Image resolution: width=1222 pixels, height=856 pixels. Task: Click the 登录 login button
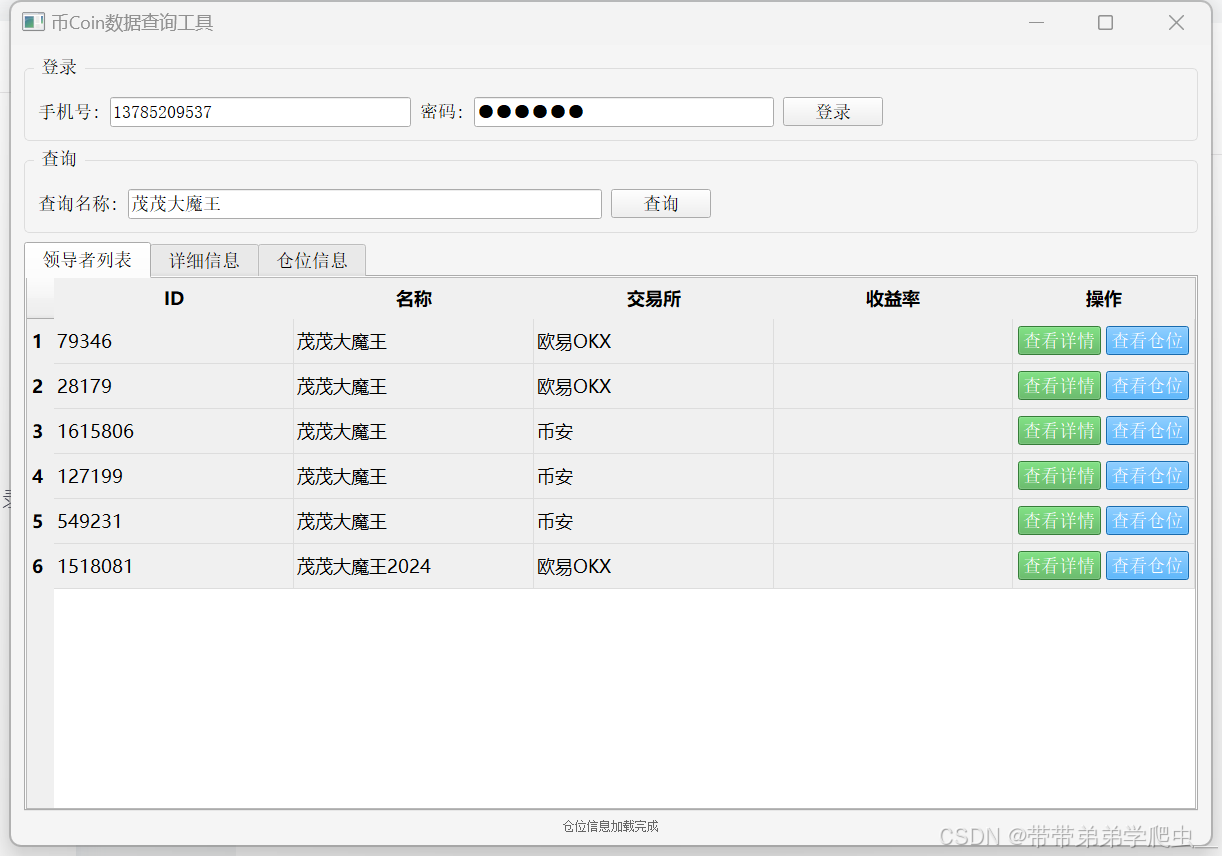point(833,112)
